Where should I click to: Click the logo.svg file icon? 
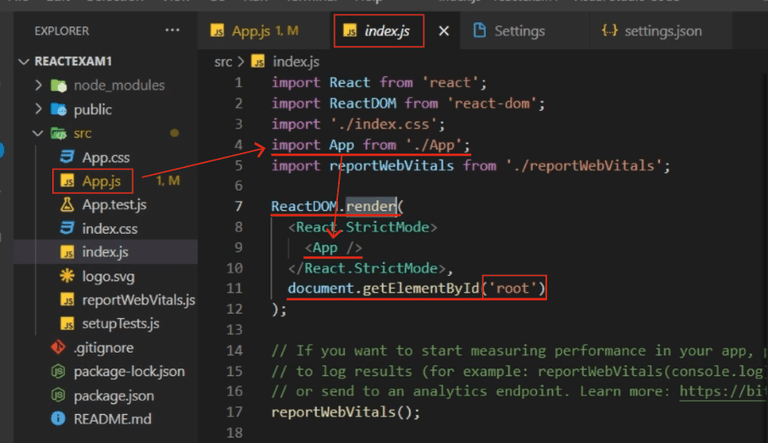click(67, 276)
